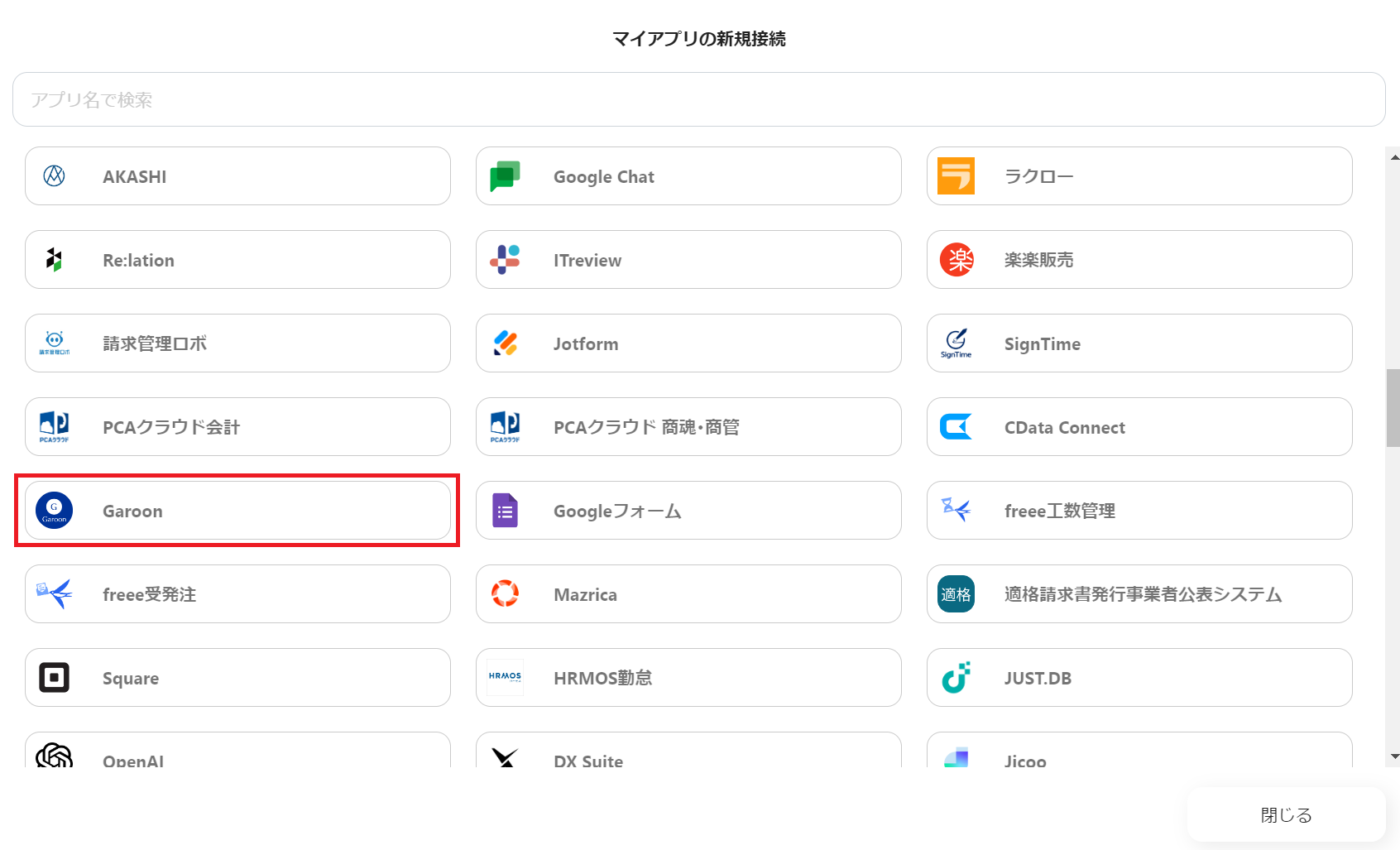Select the HRMOS勤怠 name text
Image resolution: width=1400 pixels, height=850 pixels.
(x=603, y=678)
